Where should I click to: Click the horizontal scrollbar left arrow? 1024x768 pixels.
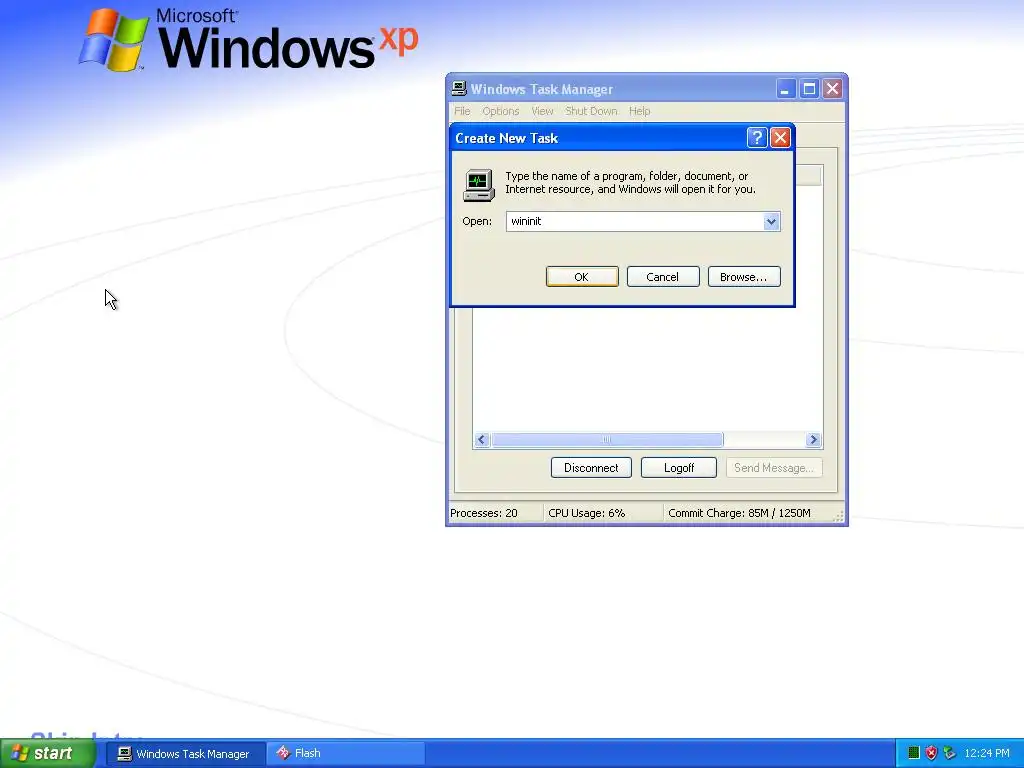[x=482, y=440]
